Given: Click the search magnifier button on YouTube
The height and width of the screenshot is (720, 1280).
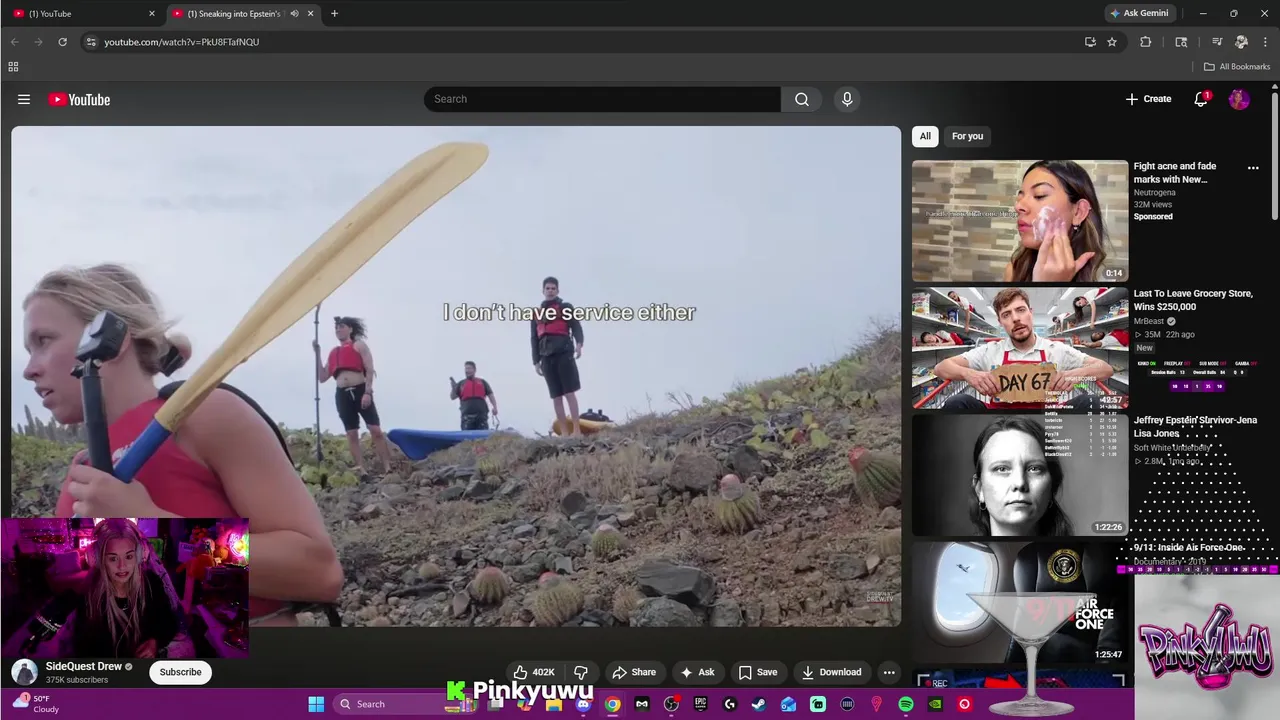Looking at the screenshot, I should click(801, 99).
